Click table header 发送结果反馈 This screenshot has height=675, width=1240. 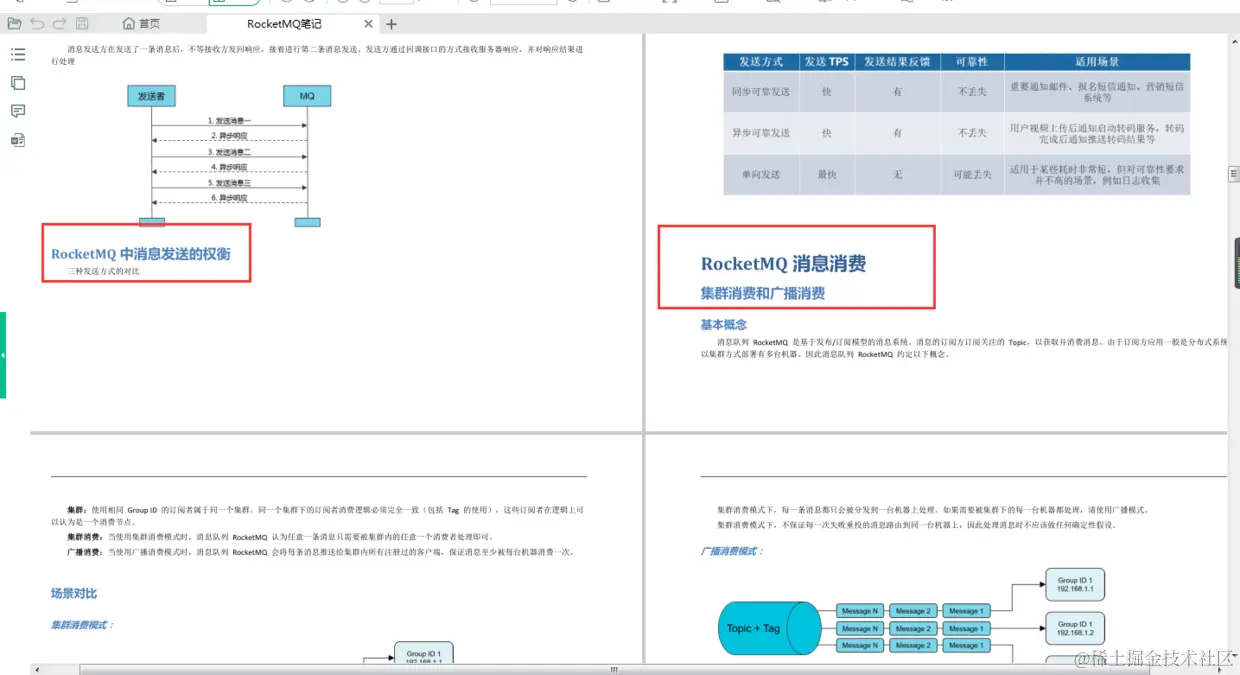(x=897, y=62)
